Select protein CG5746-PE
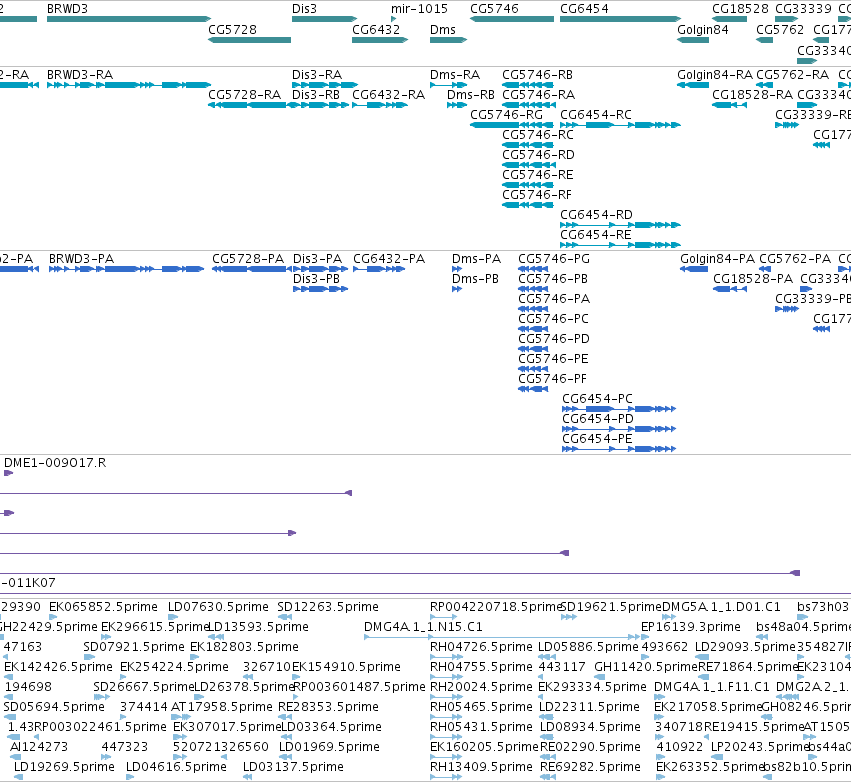The image size is (851, 782). tap(533, 369)
